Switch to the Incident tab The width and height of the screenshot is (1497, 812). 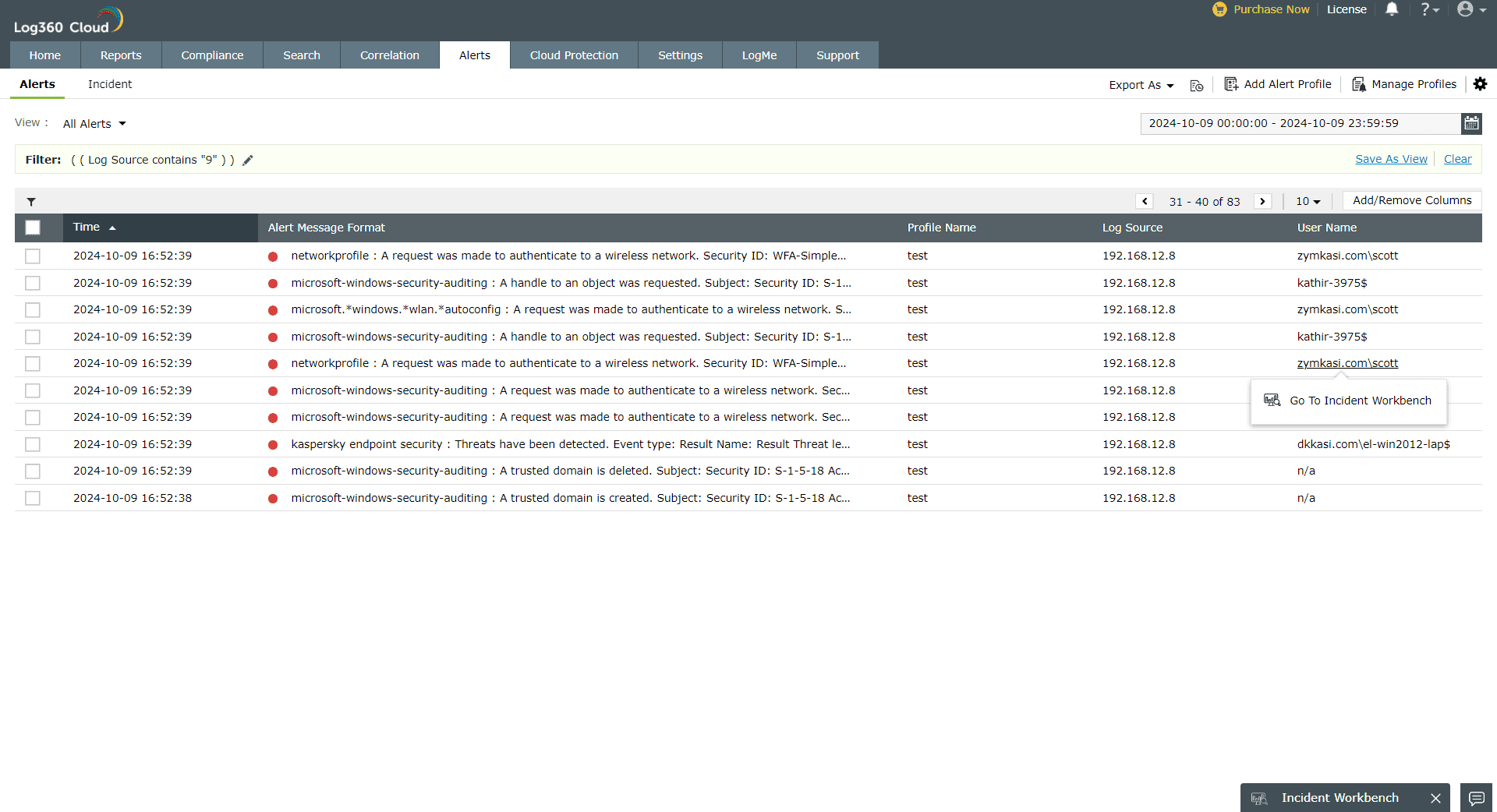pyautogui.click(x=109, y=84)
